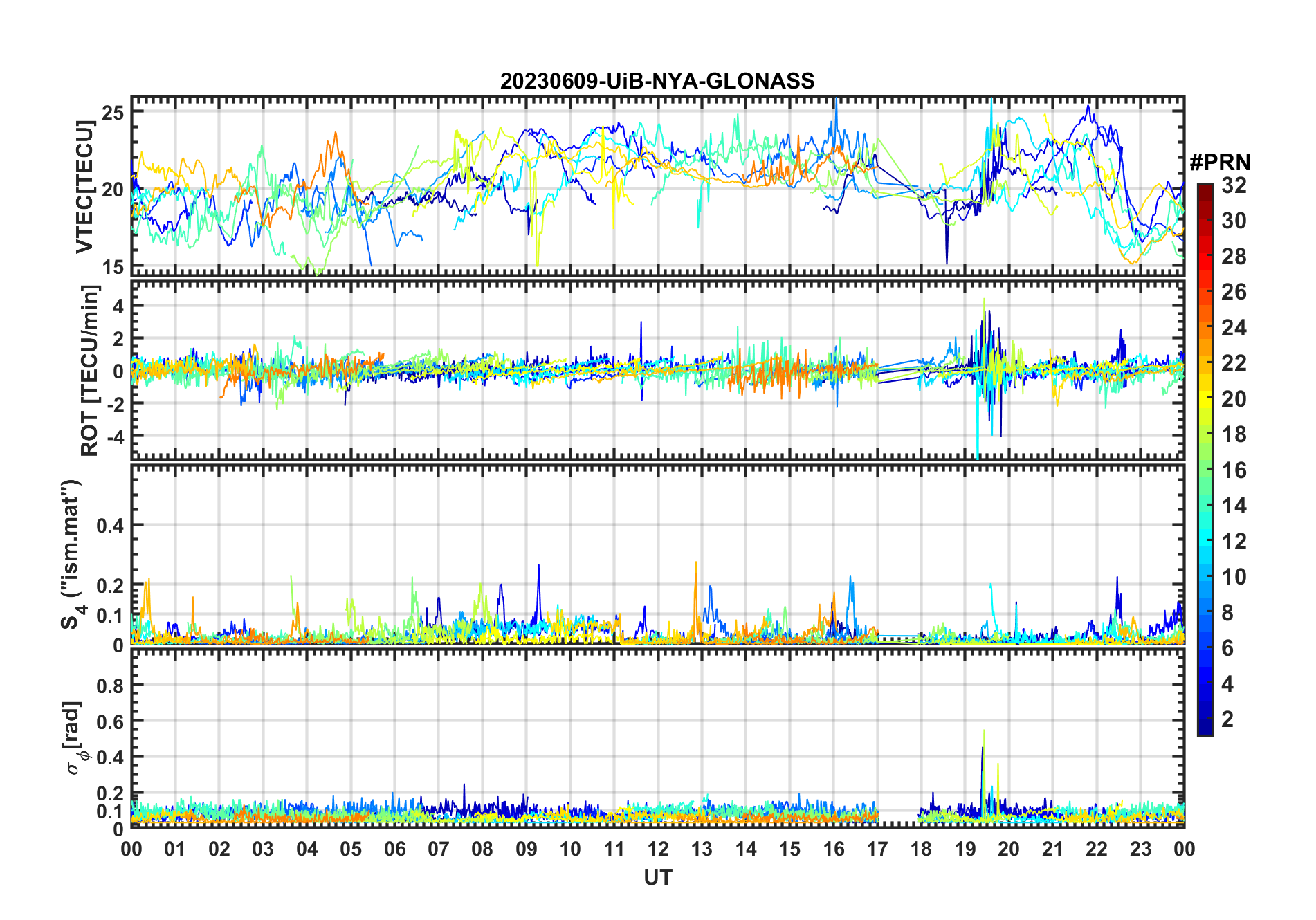Click the sigma phi [rad] y-axis label

pos(75,738)
